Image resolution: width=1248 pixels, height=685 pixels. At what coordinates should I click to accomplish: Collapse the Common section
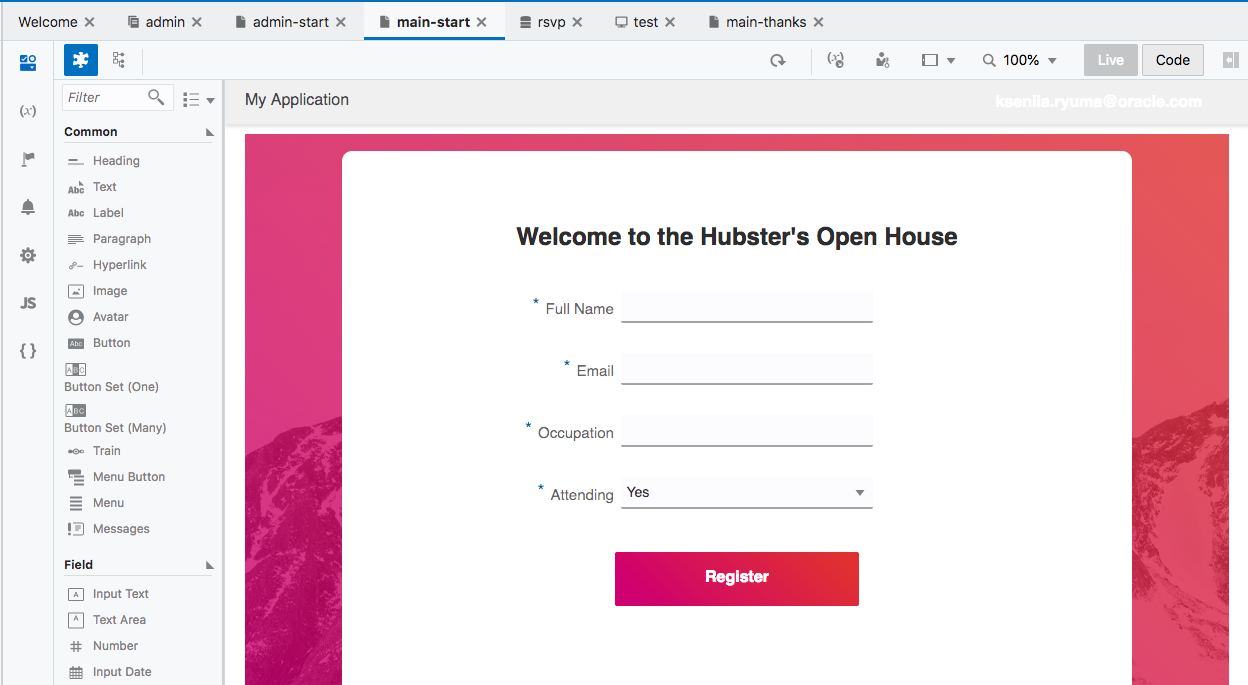[x=210, y=132]
